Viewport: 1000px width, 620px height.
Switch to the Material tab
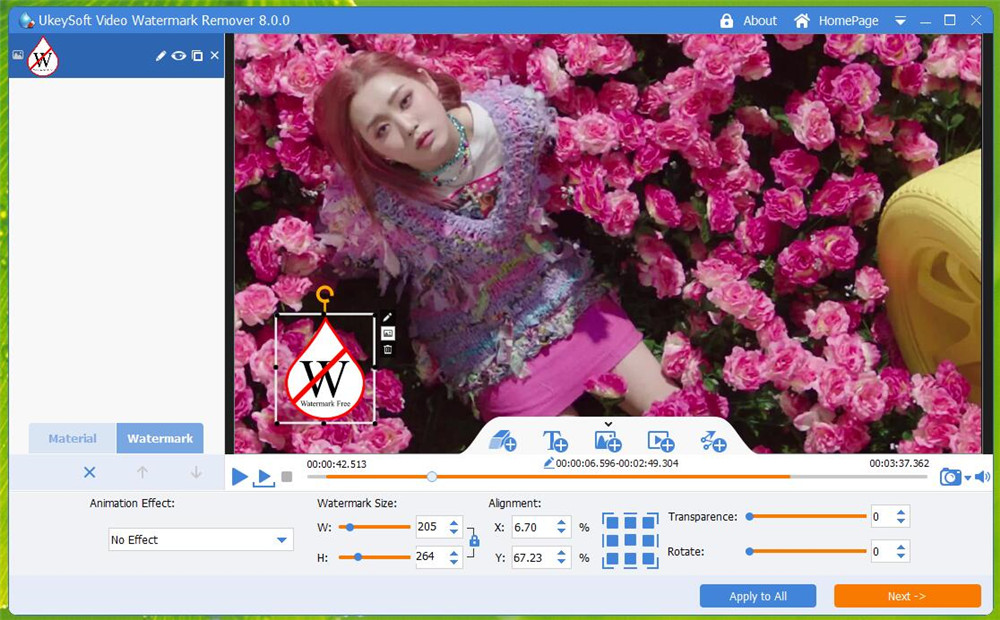click(71, 438)
